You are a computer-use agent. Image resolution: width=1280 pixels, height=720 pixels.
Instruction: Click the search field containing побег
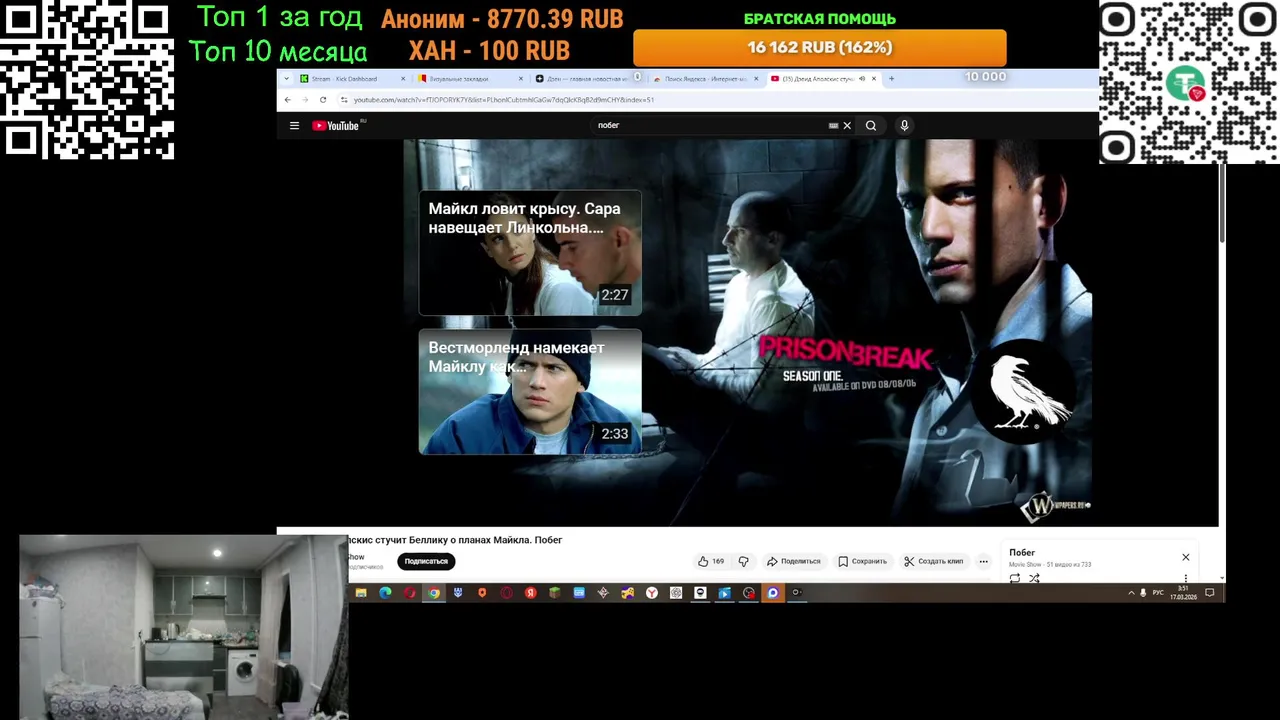point(708,126)
